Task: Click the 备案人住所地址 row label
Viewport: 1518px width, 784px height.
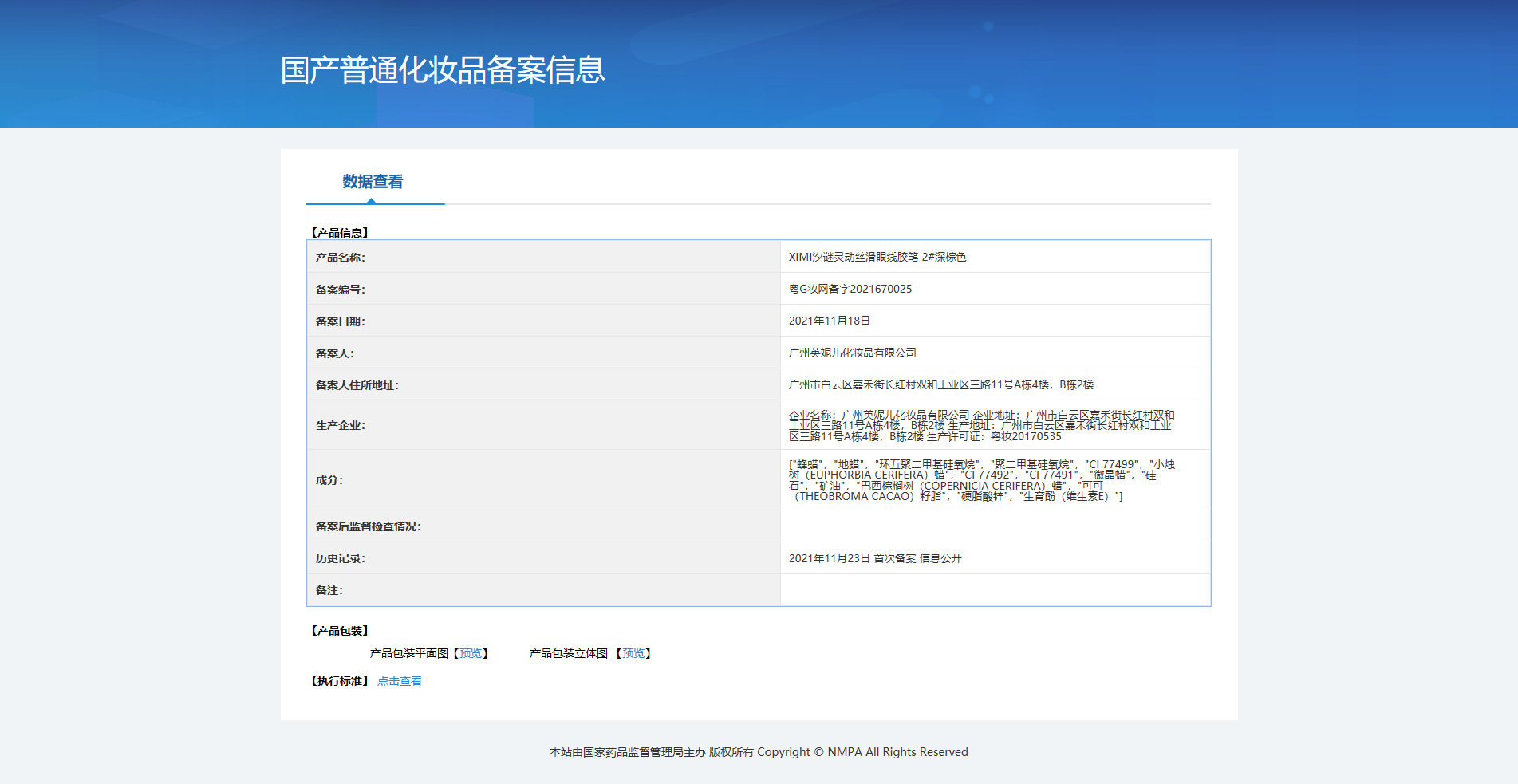Action: [357, 385]
